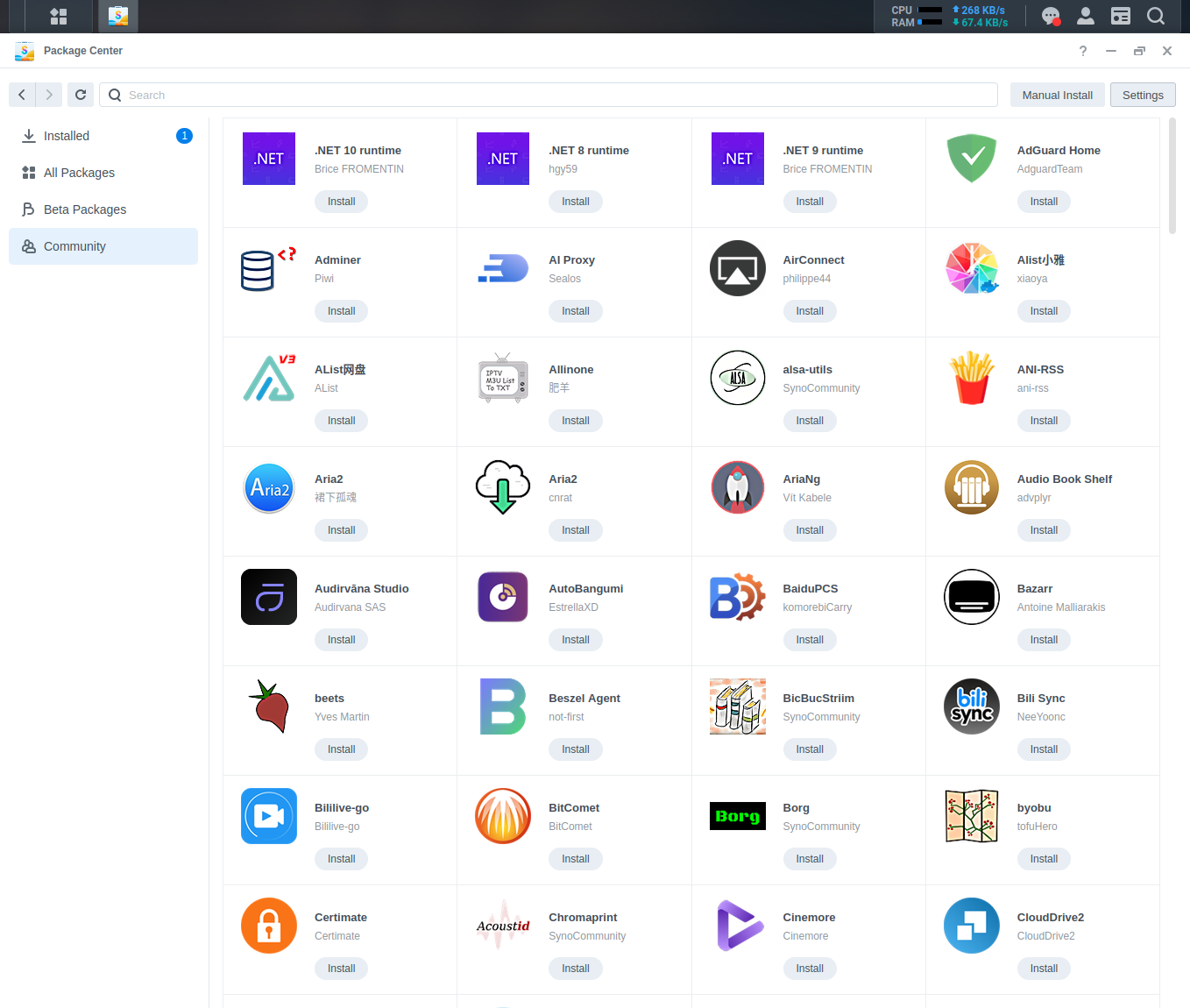
Task: Open the Bililive-go camera icon
Action: coord(269,816)
